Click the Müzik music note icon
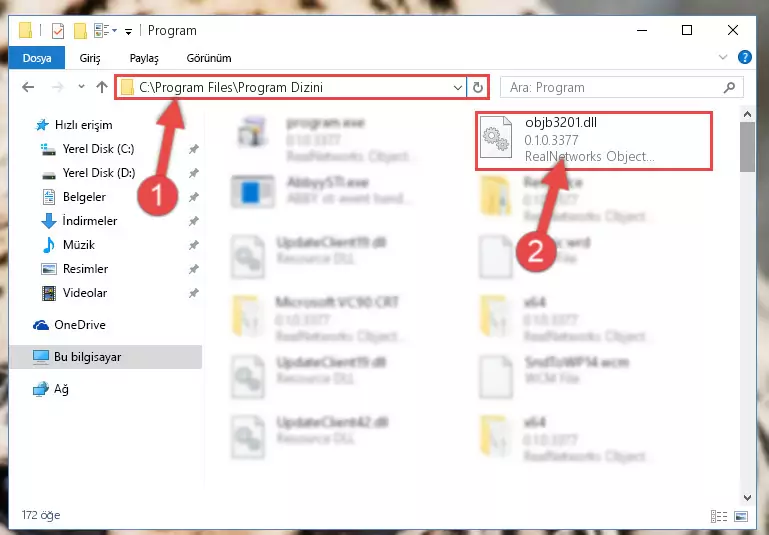Screen dimensions: 769x535 49,245
